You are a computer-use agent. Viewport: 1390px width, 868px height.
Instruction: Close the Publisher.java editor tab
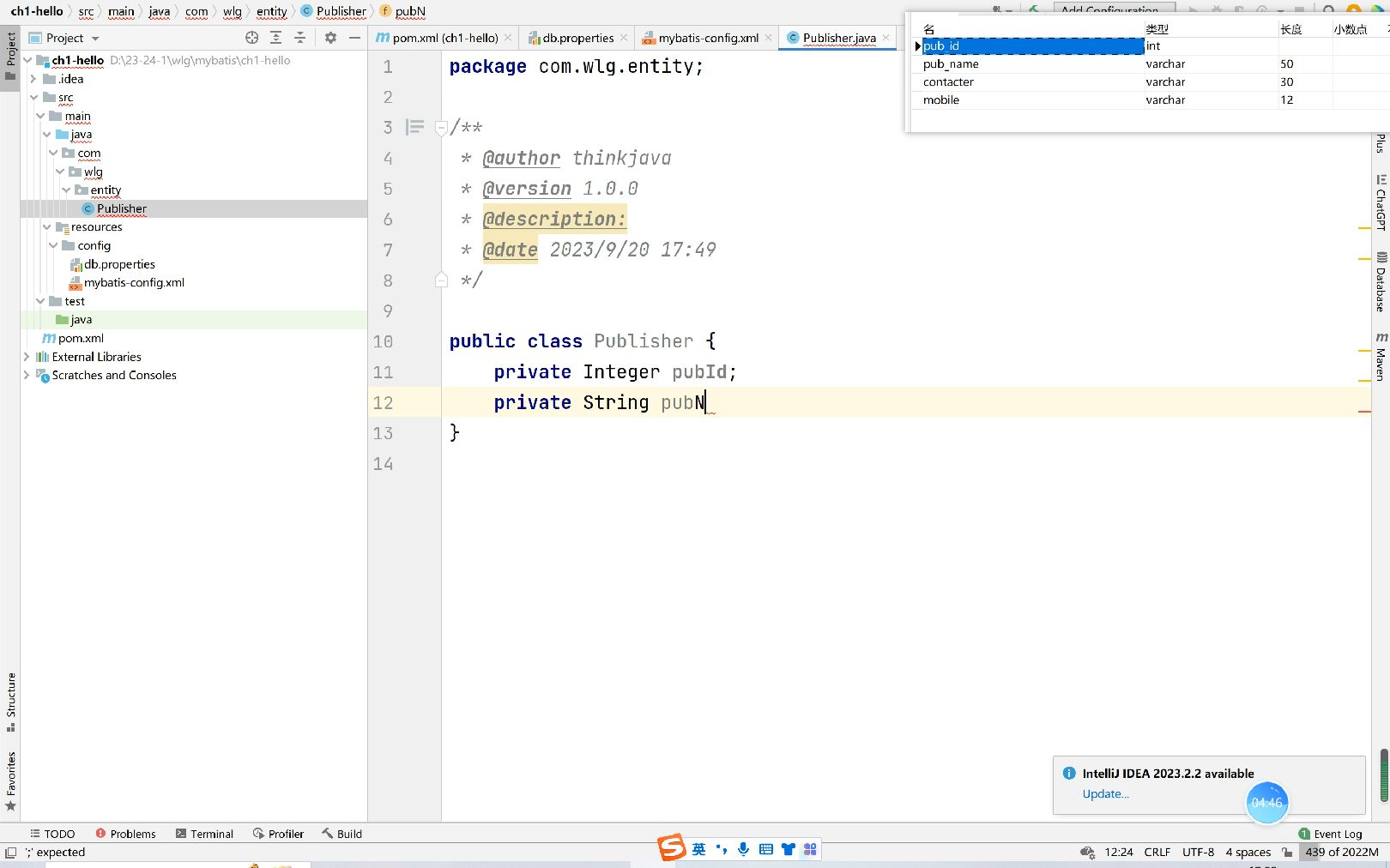(885, 38)
